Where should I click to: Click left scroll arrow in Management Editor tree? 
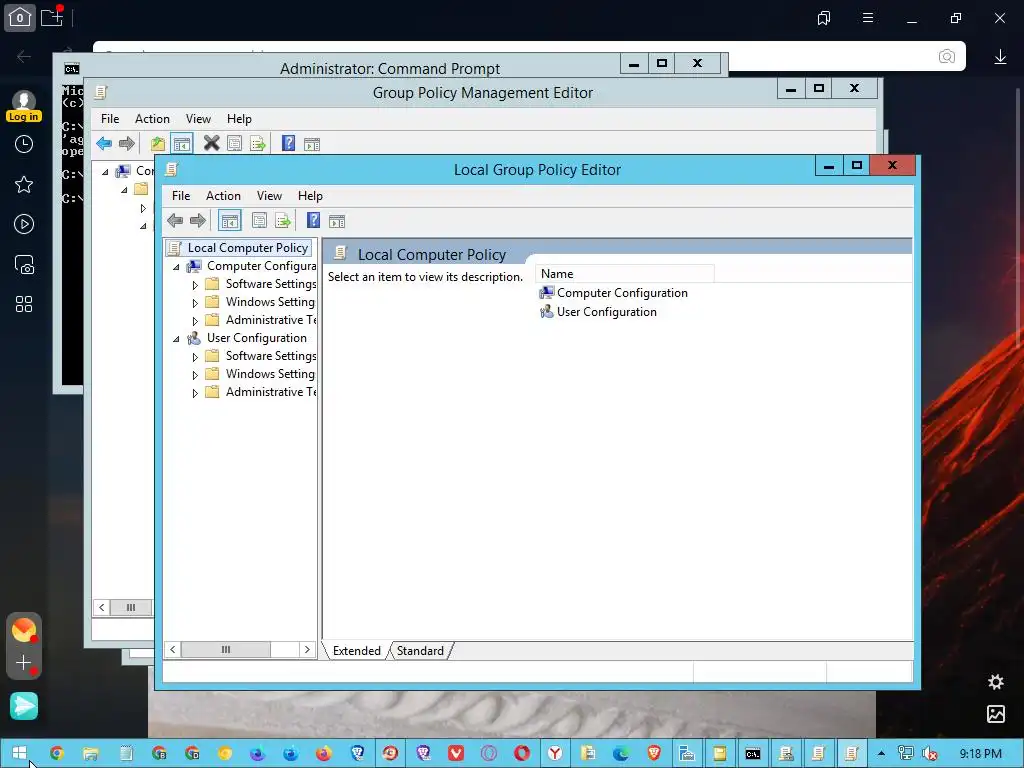pyautogui.click(x=102, y=607)
